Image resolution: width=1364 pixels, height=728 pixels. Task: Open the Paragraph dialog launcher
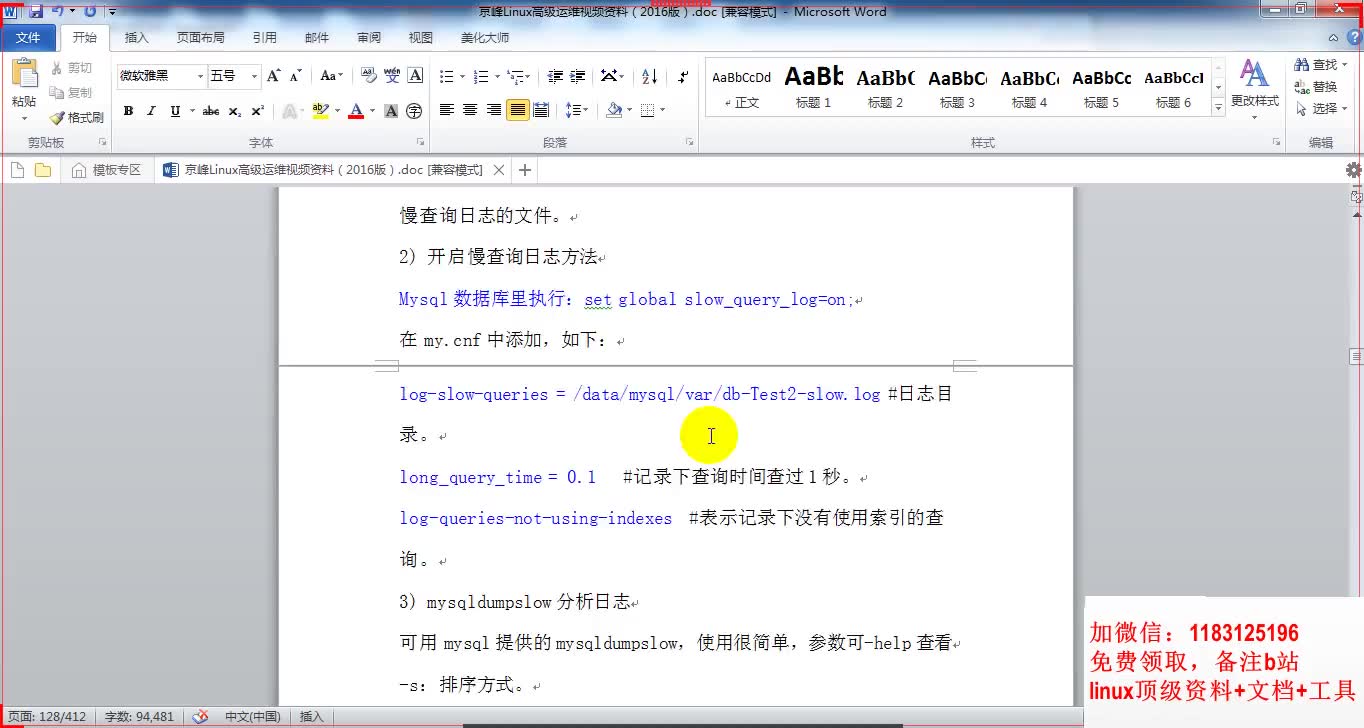690,142
